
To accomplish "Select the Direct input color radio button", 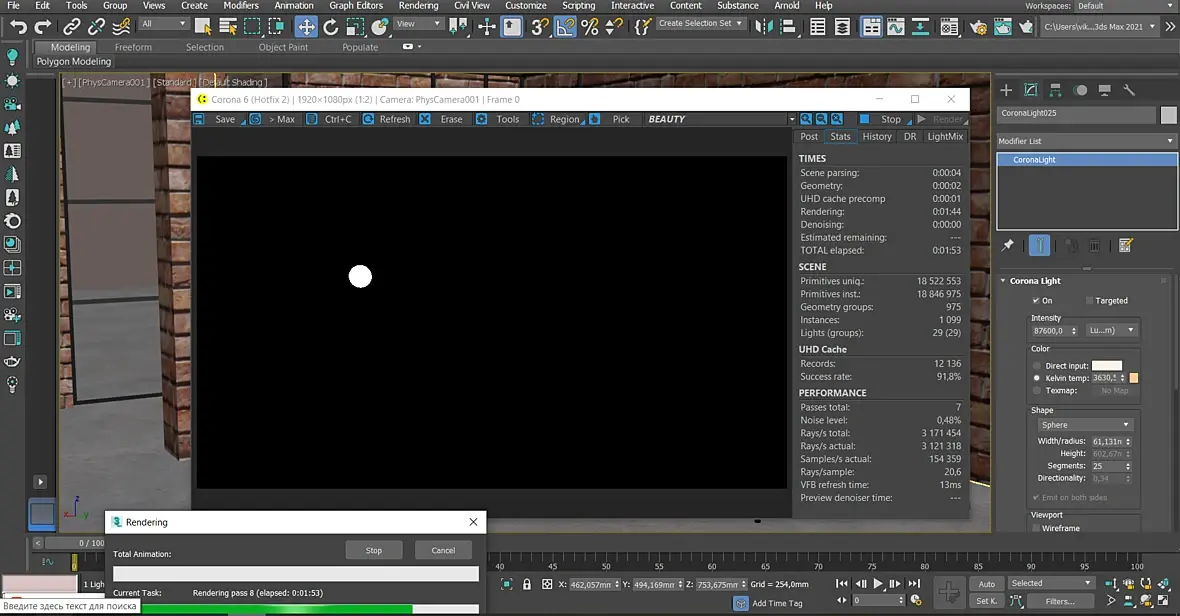I will (1037, 366).
